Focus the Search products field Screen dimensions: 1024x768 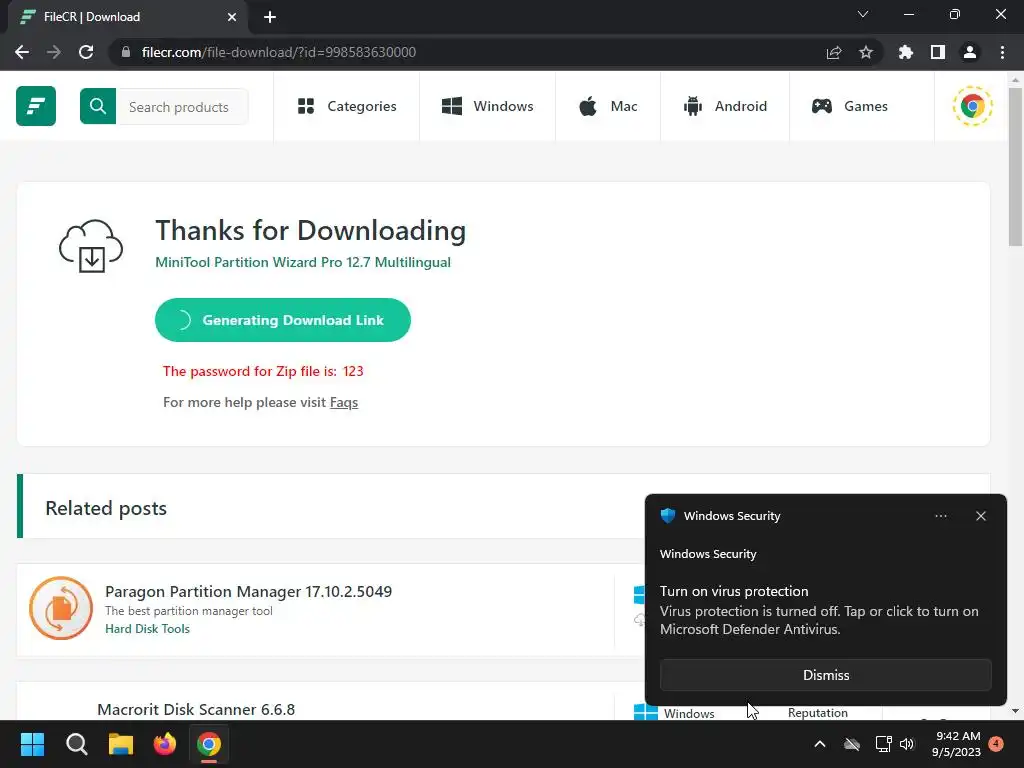pyautogui.click(x=182, y=106)
